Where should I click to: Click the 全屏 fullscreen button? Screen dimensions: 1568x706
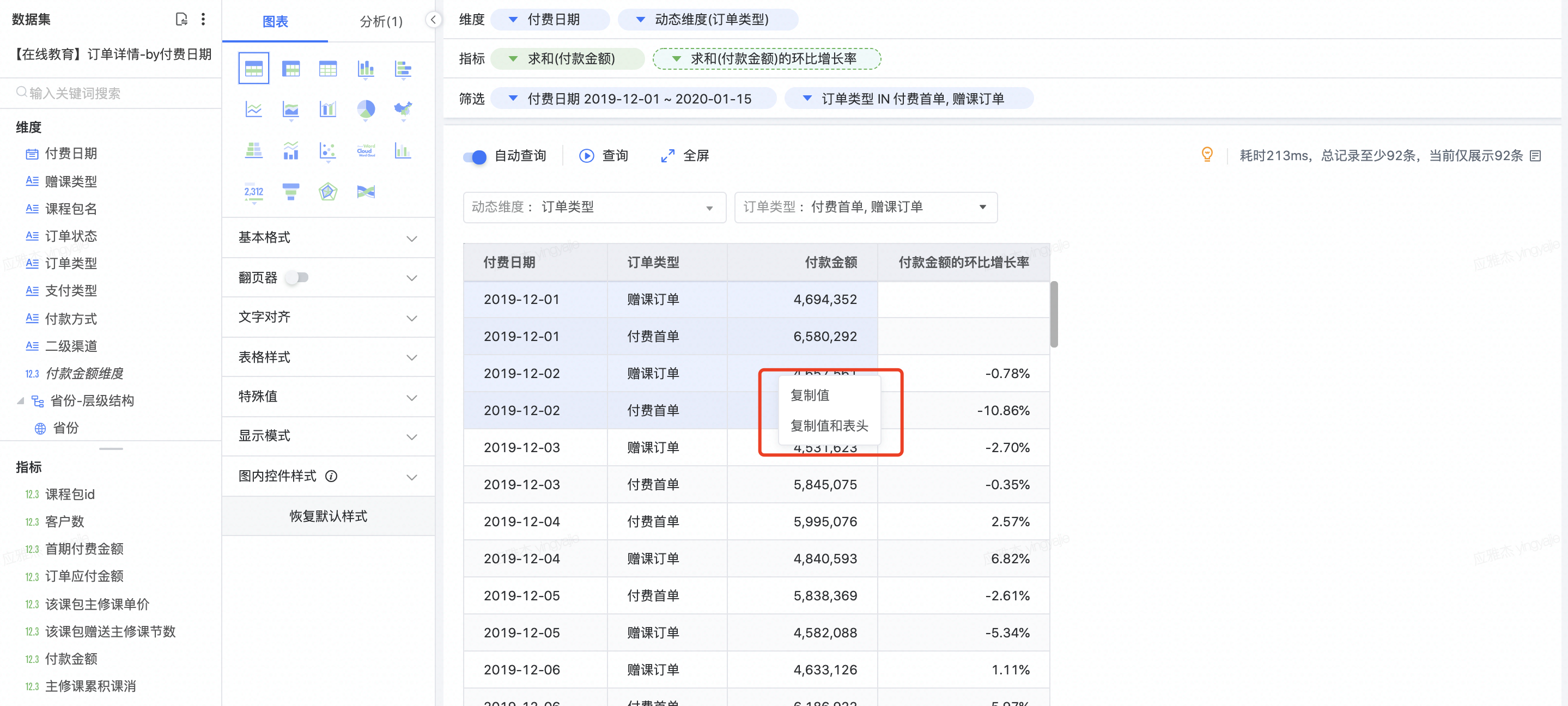coord(685,156)
